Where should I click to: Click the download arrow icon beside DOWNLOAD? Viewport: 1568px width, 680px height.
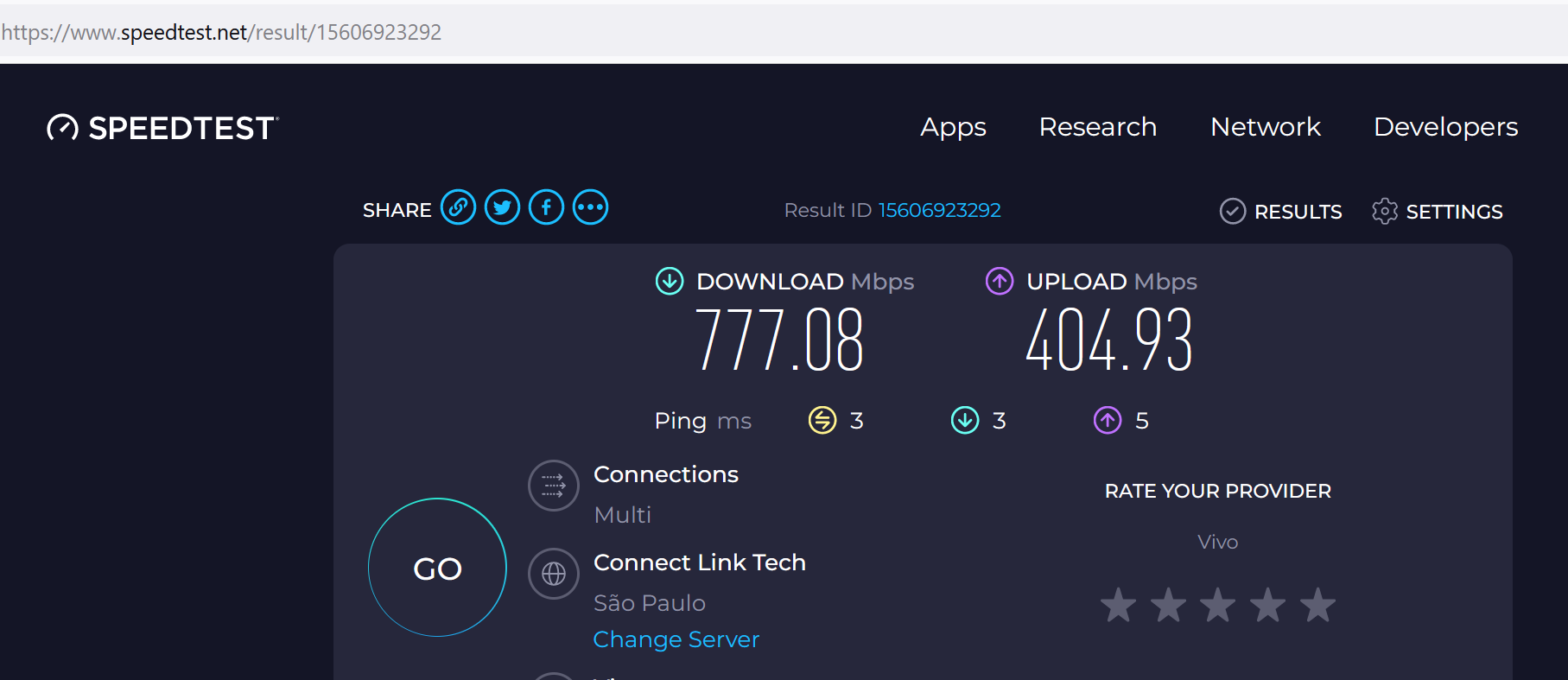pos(670,281)
